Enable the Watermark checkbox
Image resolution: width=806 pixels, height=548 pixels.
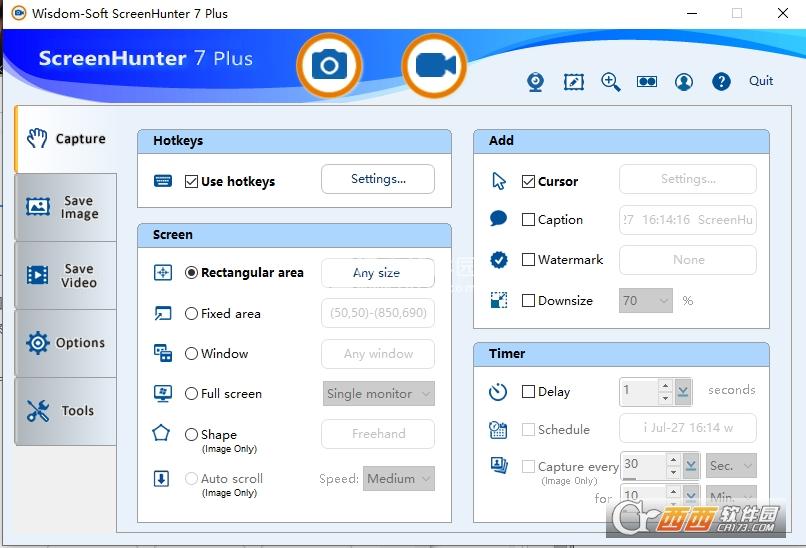click(x=528, y=260)
